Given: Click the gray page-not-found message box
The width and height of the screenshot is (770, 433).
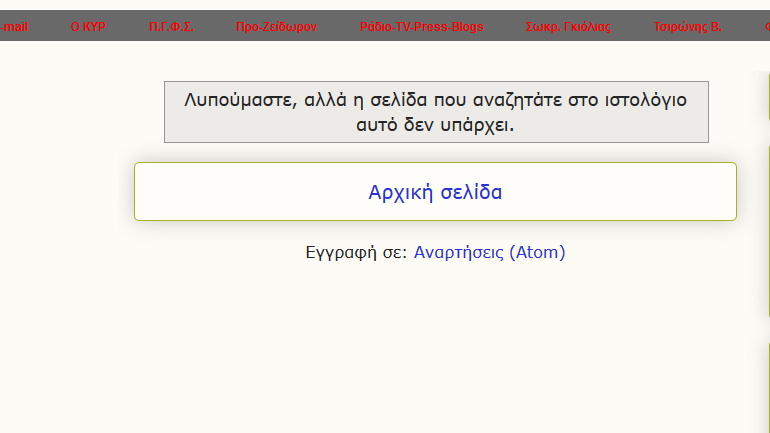Looking at the screenshot, I should pyautogui.click(x=436, y=112).
